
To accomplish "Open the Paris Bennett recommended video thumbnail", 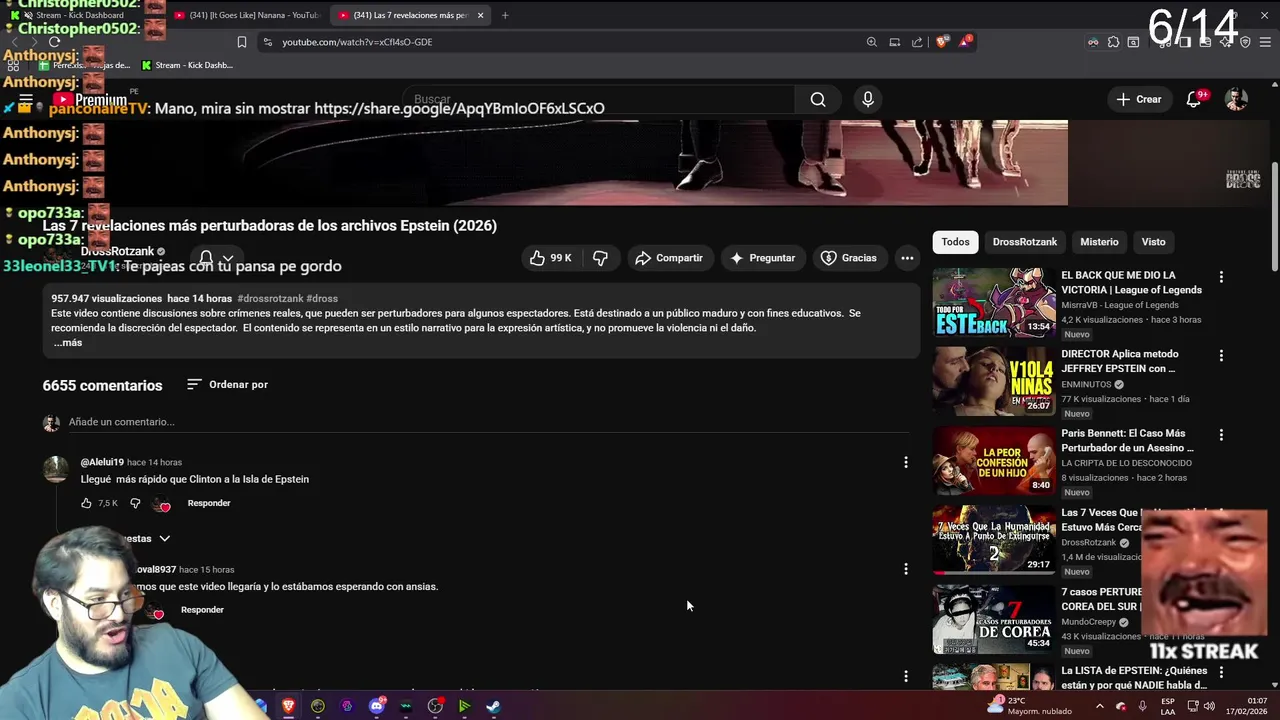I will pyautogui.click(x=994, y=461).
